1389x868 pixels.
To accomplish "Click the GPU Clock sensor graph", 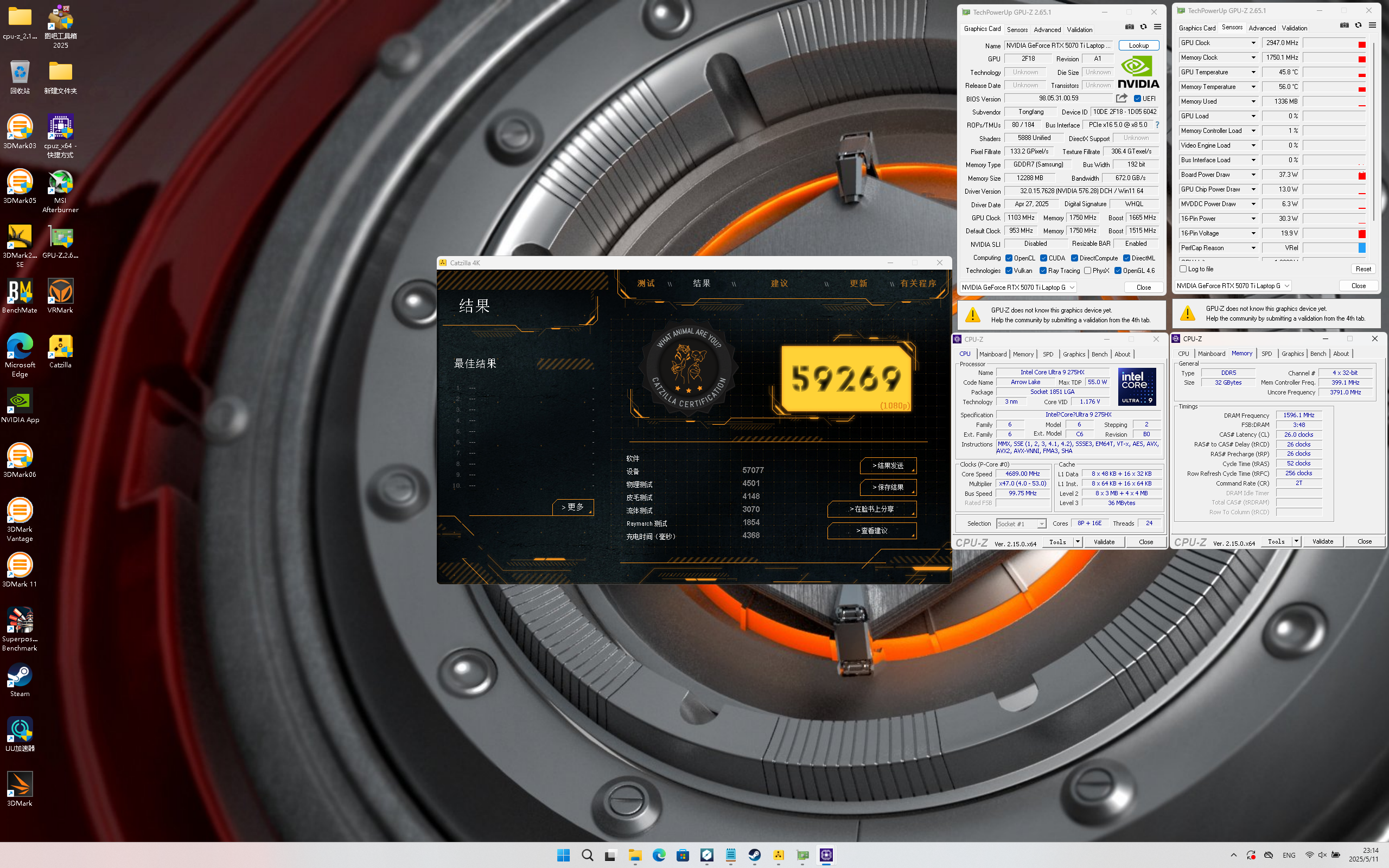I will [1334, 43].
